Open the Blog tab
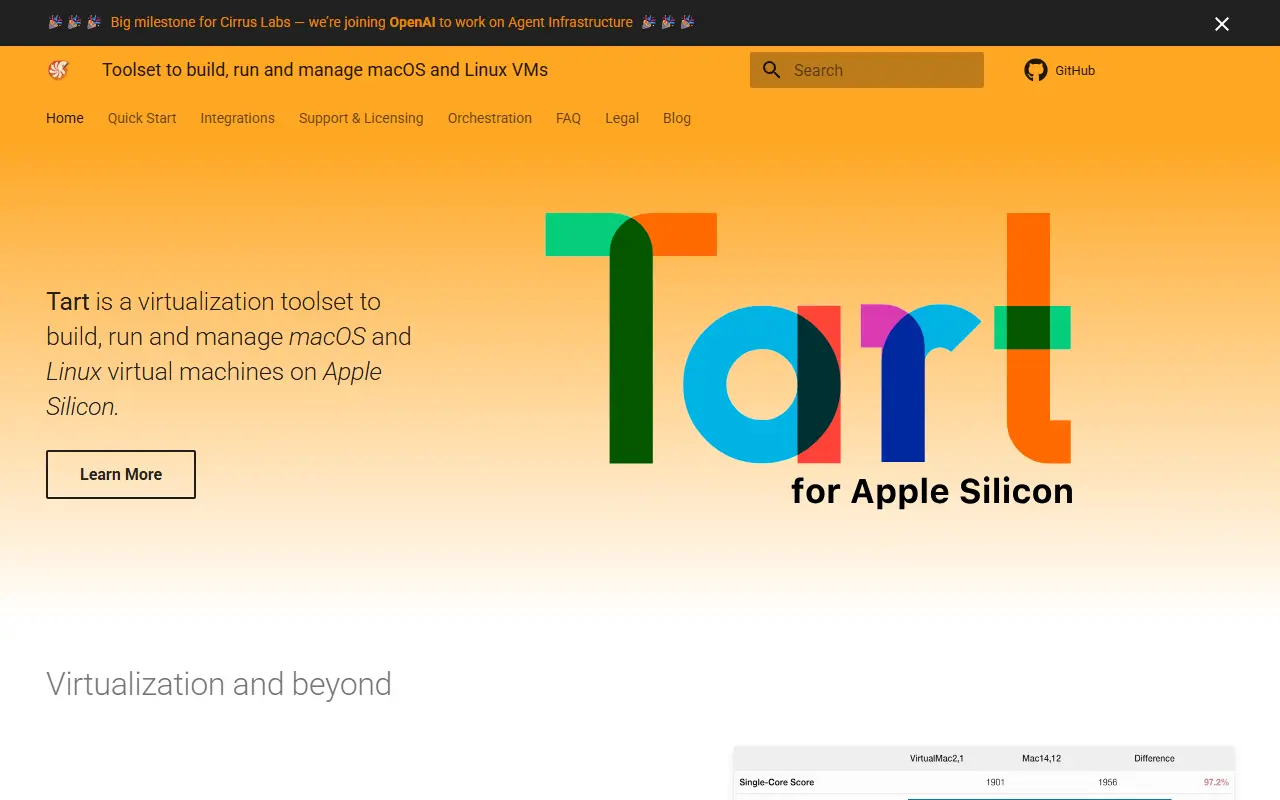Screen dimensions: 1280x800 click(677, 118)
